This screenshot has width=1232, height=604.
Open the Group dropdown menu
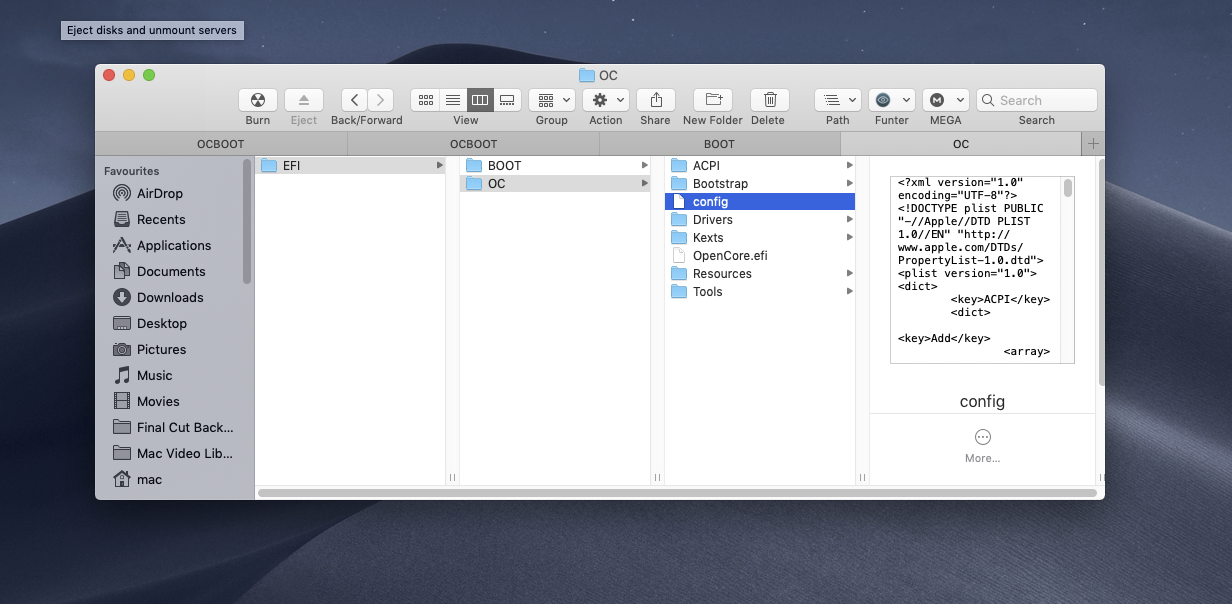[x=551, y=100]
